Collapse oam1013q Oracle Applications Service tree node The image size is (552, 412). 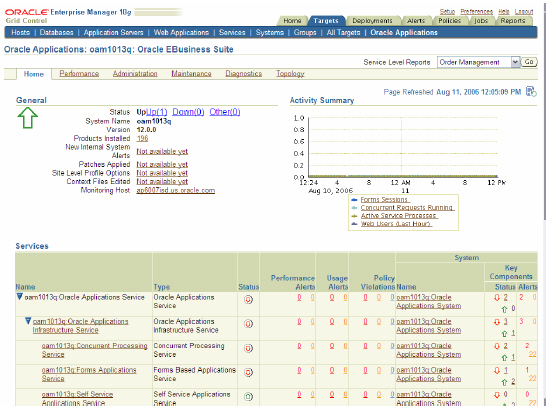[x=20, y=297]
